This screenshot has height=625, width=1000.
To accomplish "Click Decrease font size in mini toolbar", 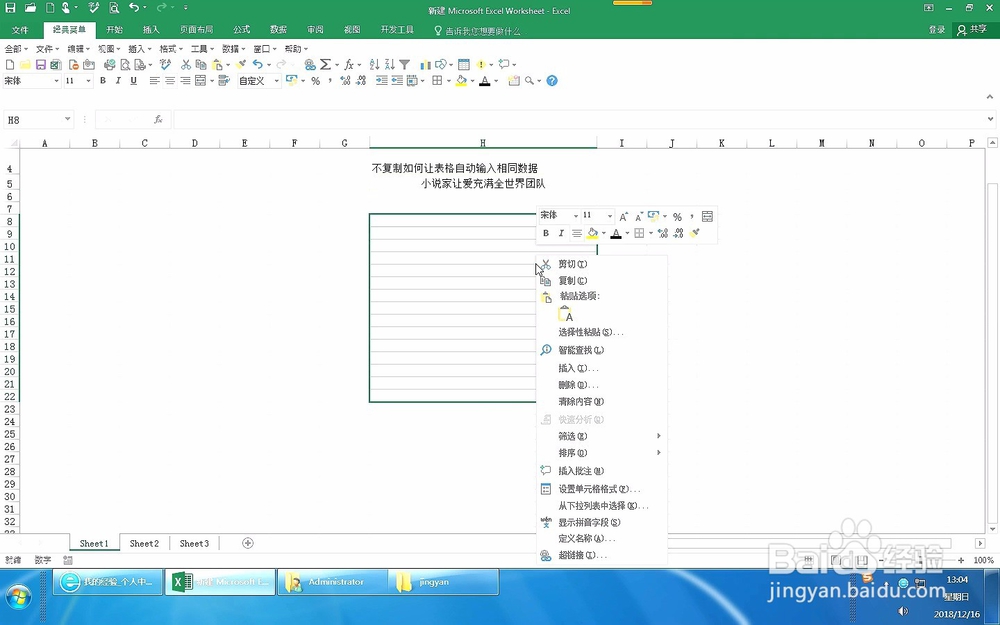I will click(x=638, y=216).
